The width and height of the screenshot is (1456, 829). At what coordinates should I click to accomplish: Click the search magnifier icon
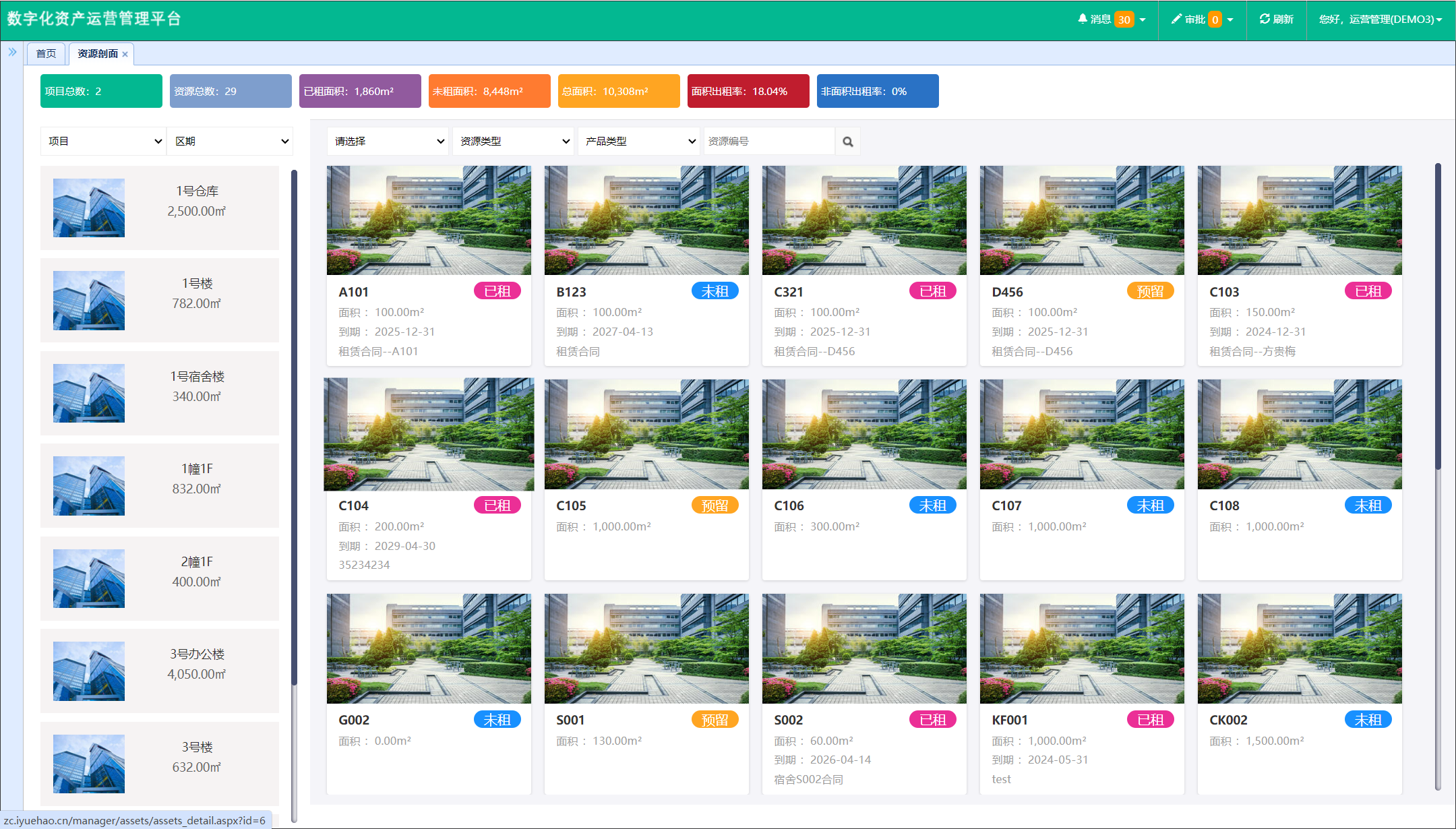[848, 142]
